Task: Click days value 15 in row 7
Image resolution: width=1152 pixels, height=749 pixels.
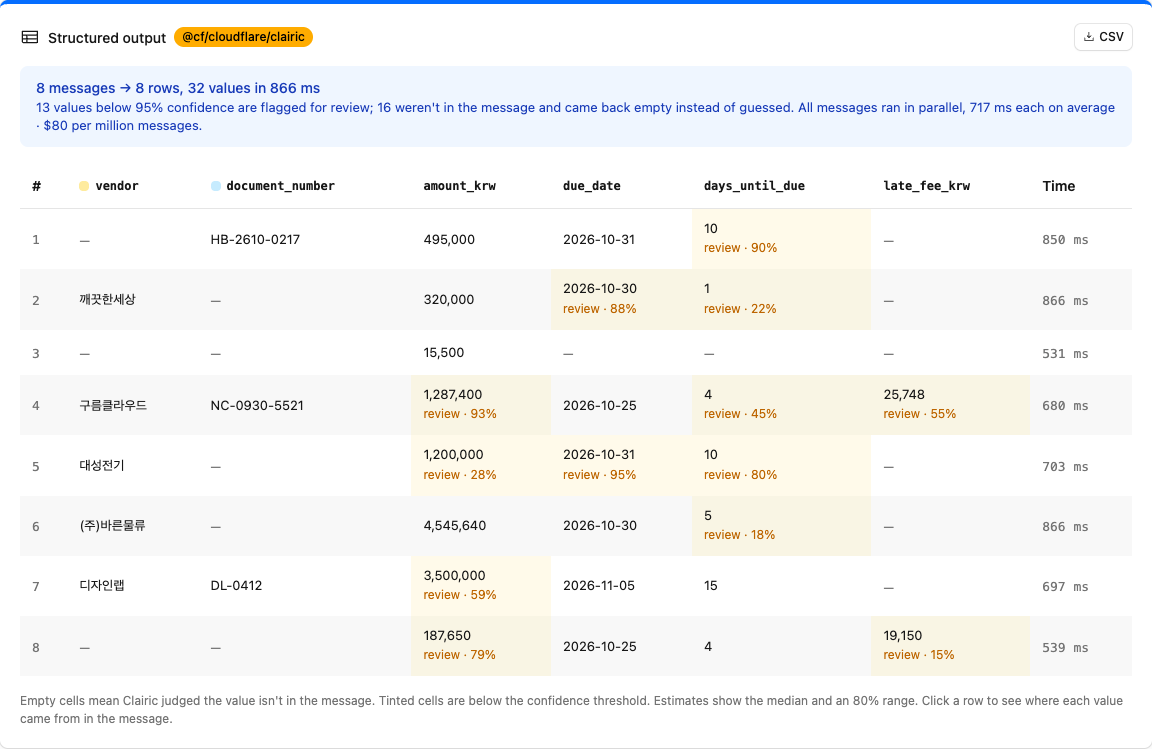Action: point(710,586)
